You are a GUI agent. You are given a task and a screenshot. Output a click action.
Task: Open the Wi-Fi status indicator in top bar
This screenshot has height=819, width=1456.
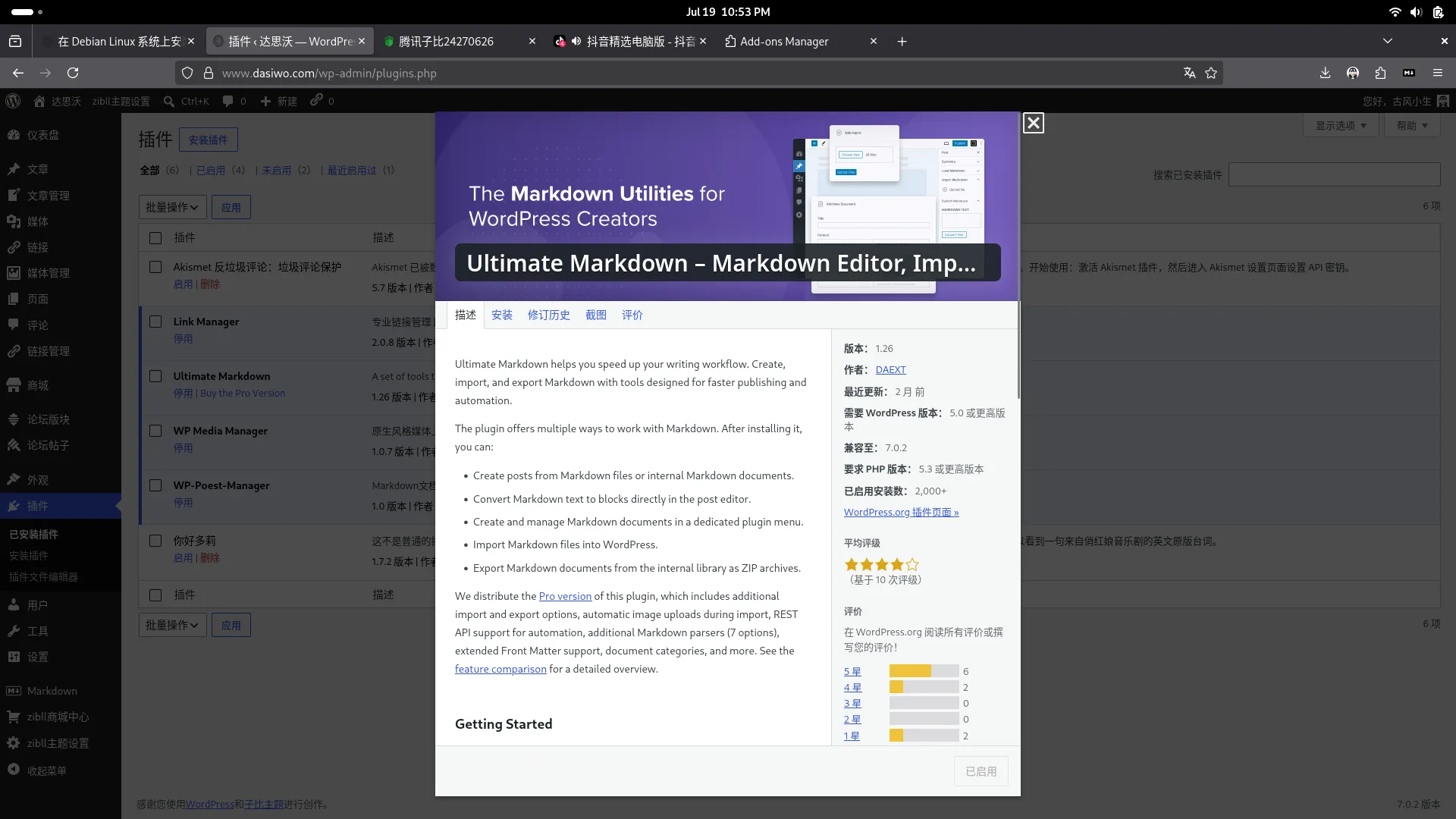tap(1395, 12)
